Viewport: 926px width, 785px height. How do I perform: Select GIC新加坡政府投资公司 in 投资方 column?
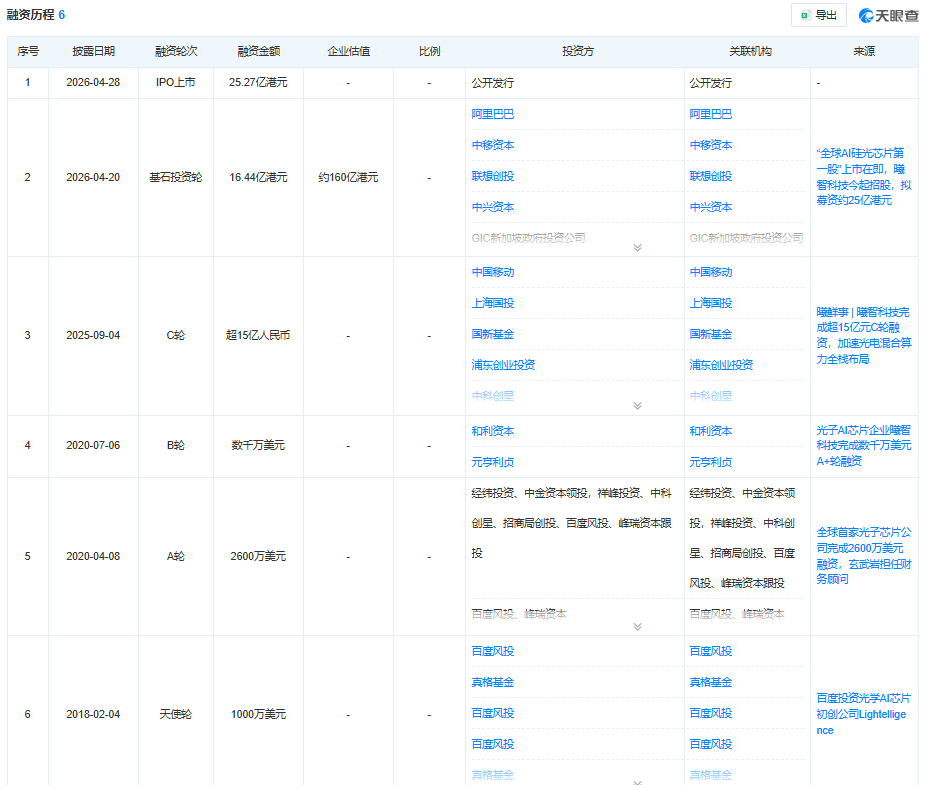click(x=528, y=237)
